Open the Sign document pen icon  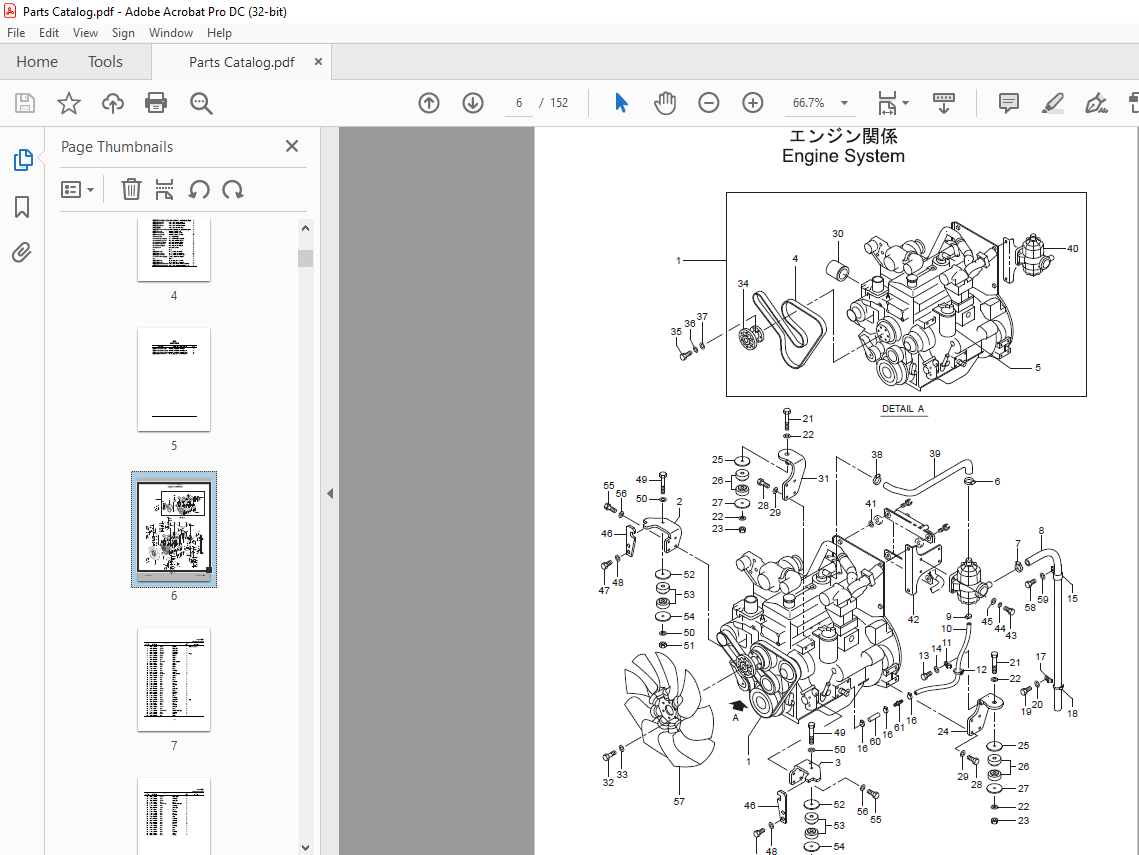point(1096,103)
